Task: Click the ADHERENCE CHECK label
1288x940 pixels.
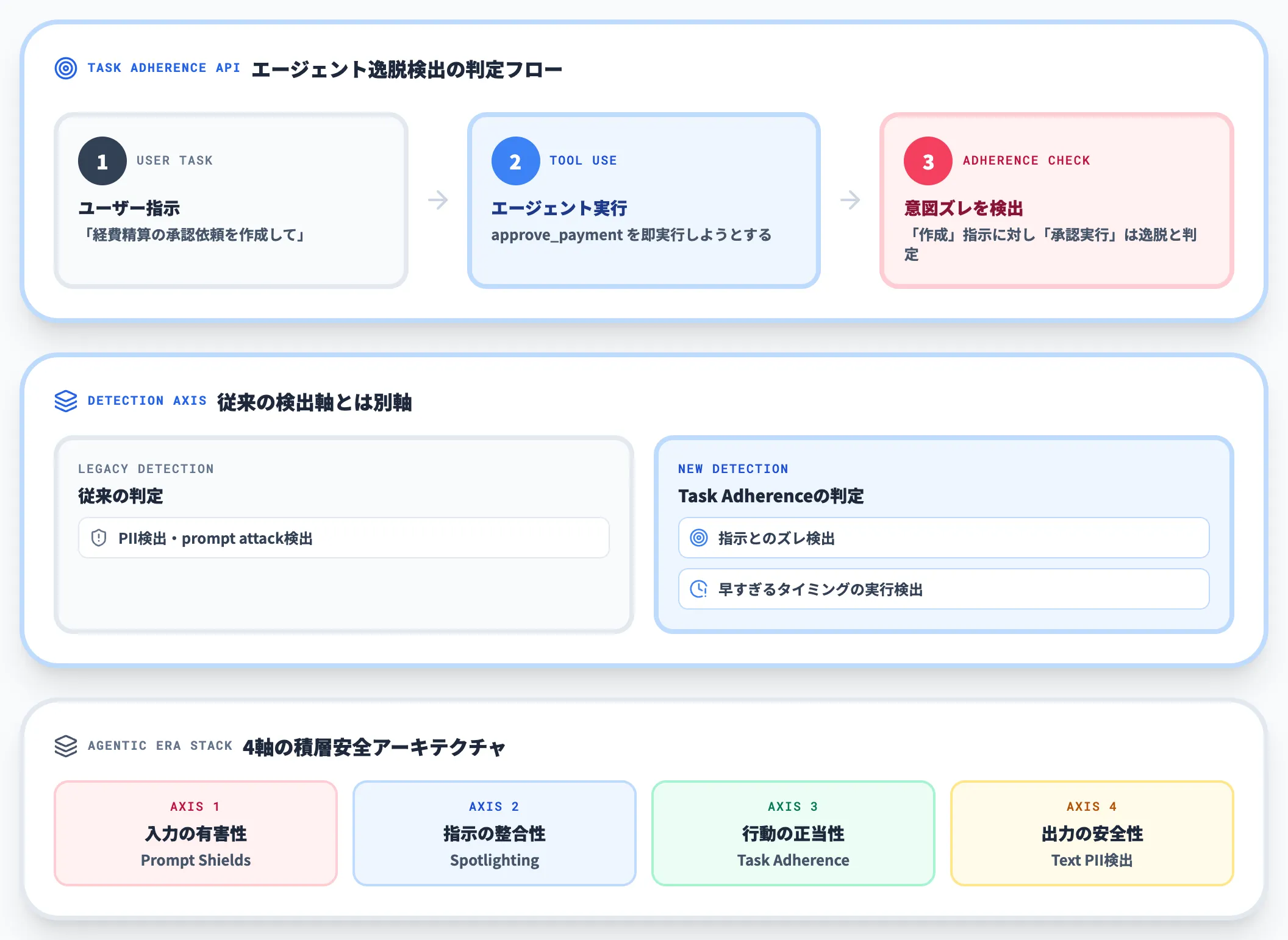Action: [1026, 160]
